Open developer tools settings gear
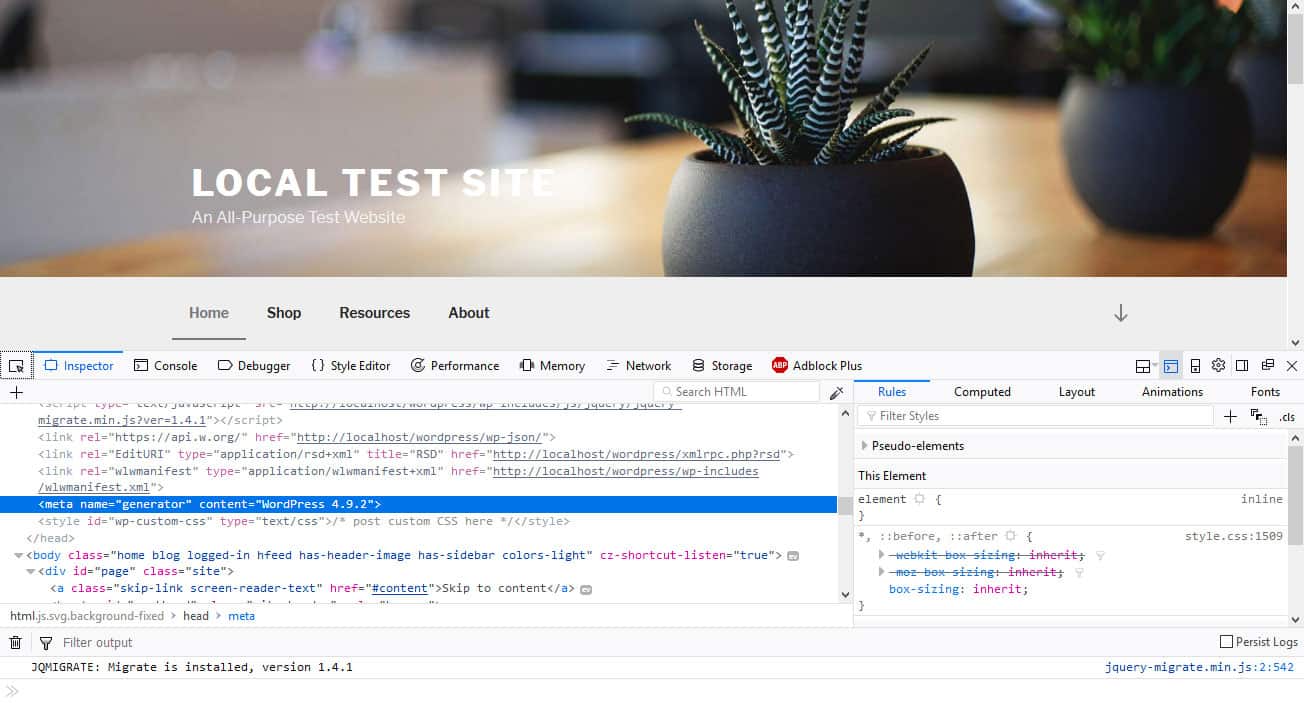This screenshot has height=703, width=1304. 1218,366
